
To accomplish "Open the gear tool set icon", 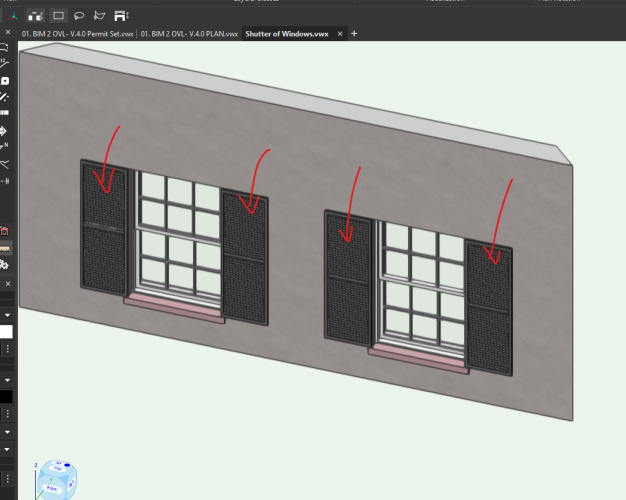I will click(5, 264).
